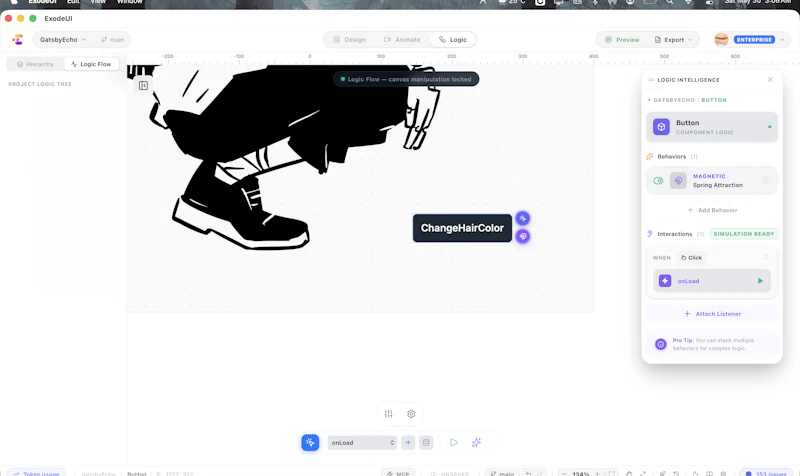Delete the When Click interaction
This screenshot has width=800, height=476.
[x=766, y=257]
